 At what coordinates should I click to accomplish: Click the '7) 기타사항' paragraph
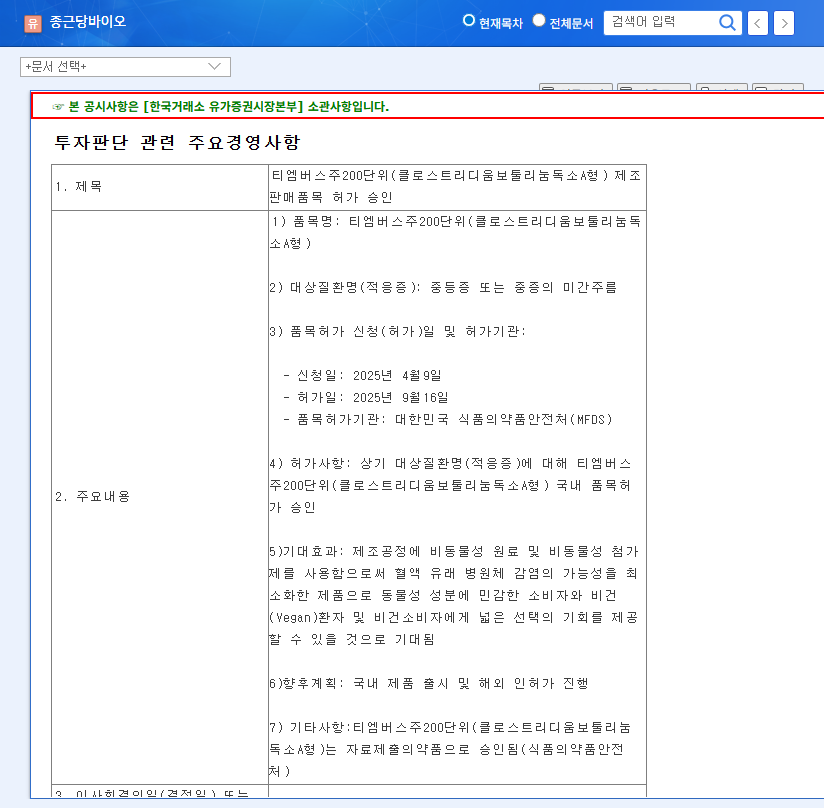[450, 749]
